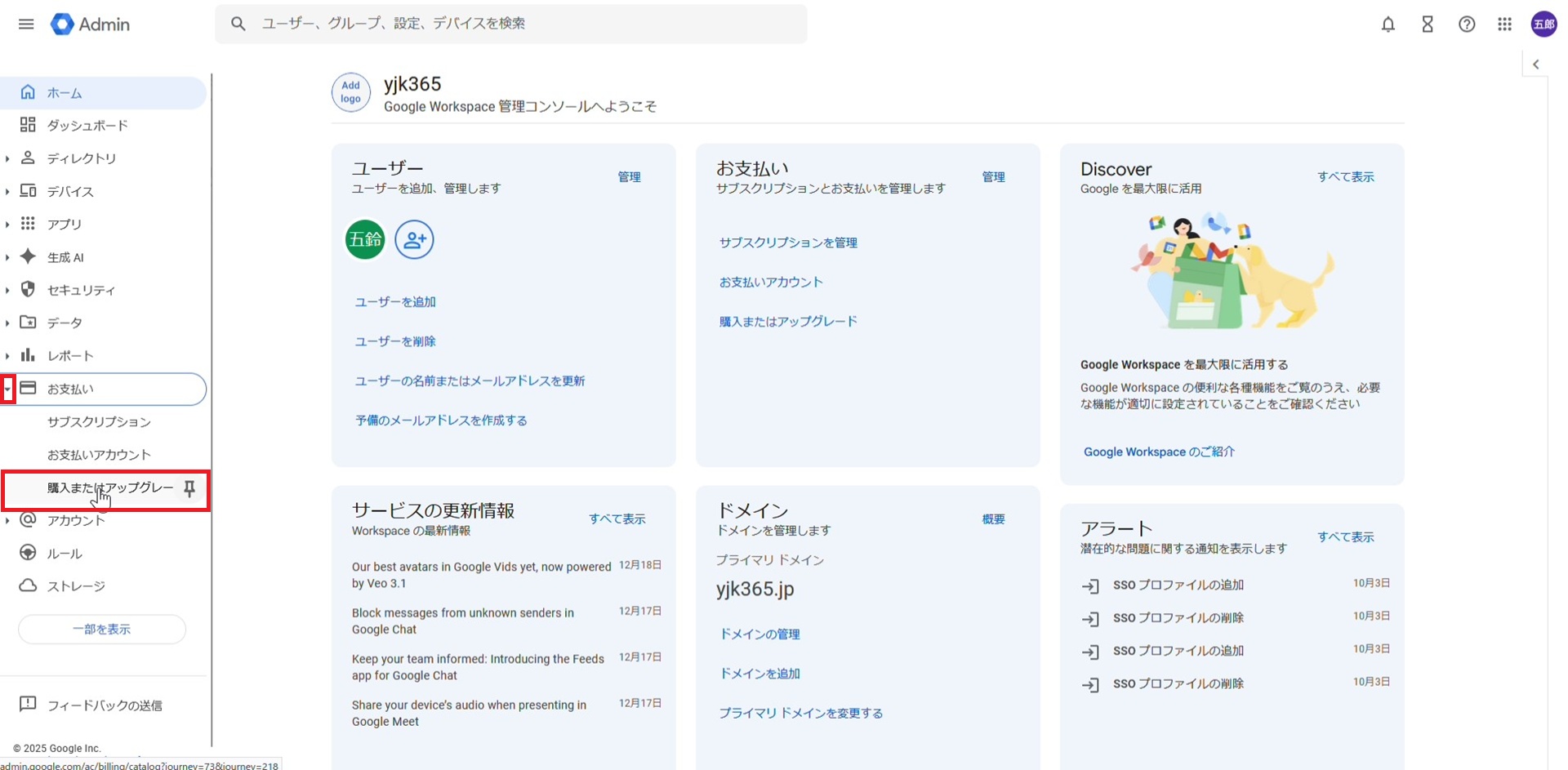Collapse the お支払い section arrow
Image resolution: width=1568 pixels, height=770 pixels.
coord(7,389)
